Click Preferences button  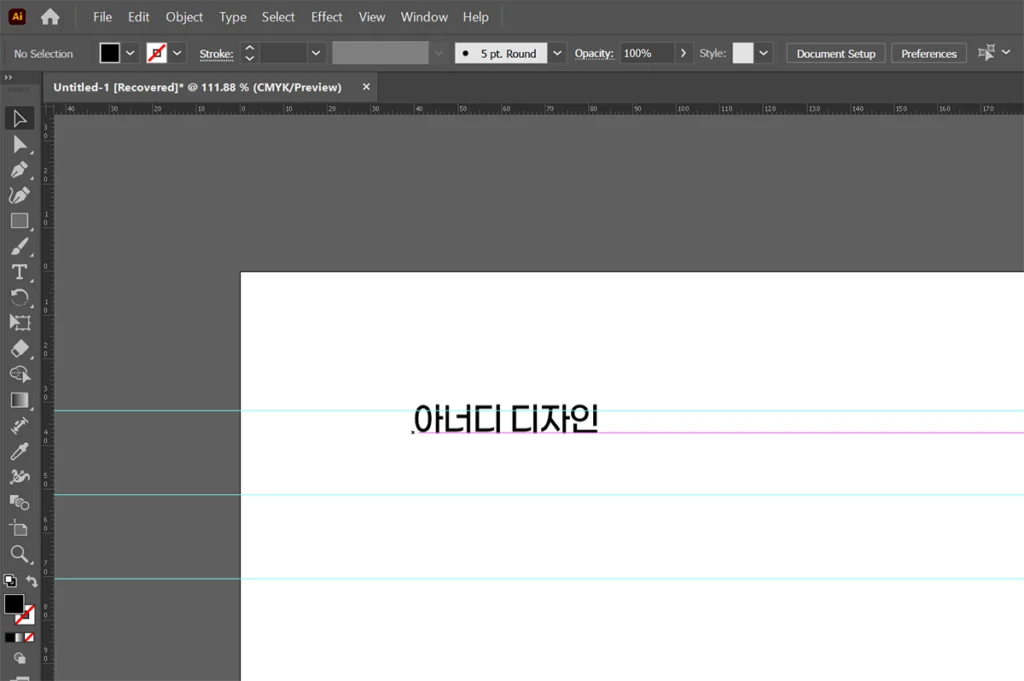[x=929, y=54]
